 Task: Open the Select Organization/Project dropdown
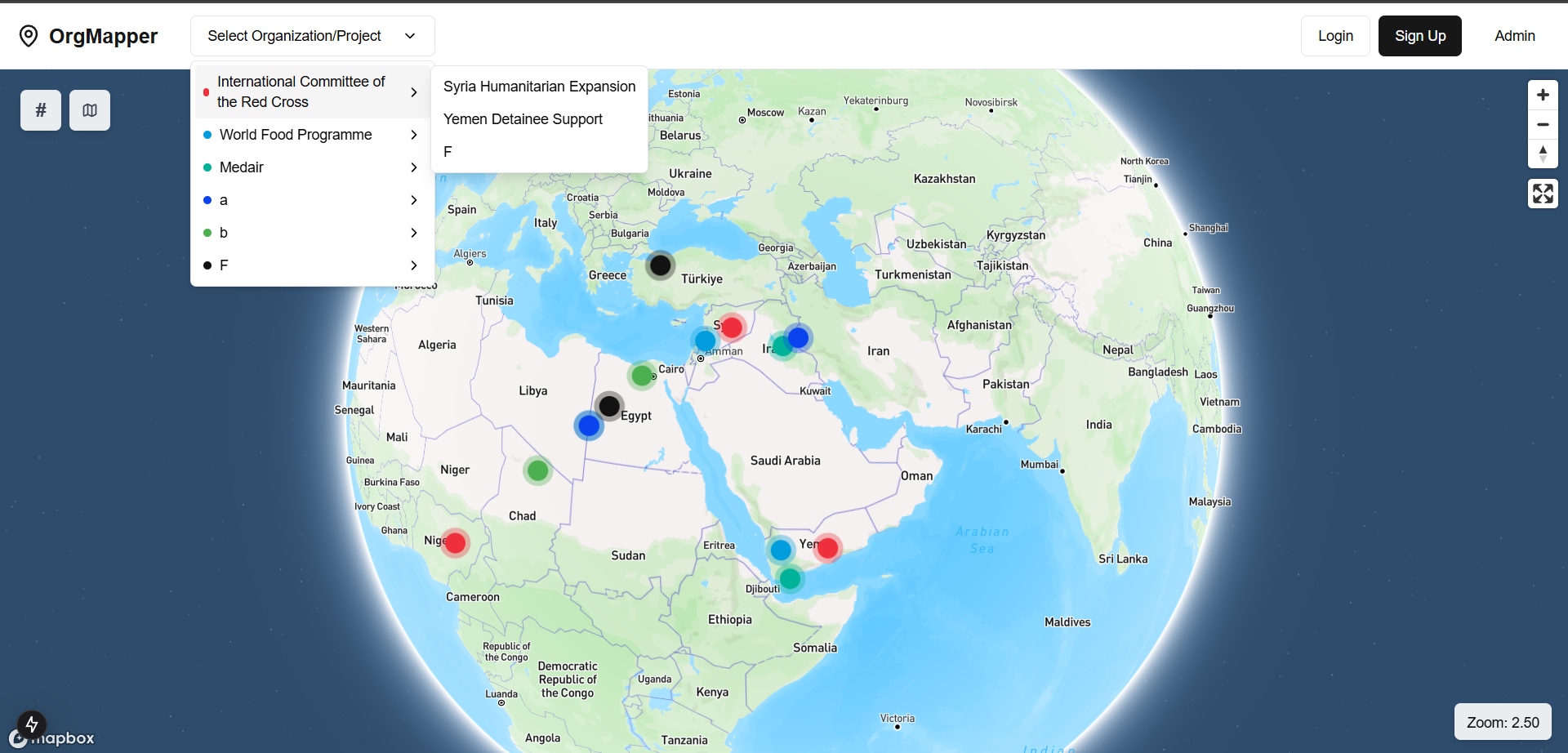(x=312, y=35)
